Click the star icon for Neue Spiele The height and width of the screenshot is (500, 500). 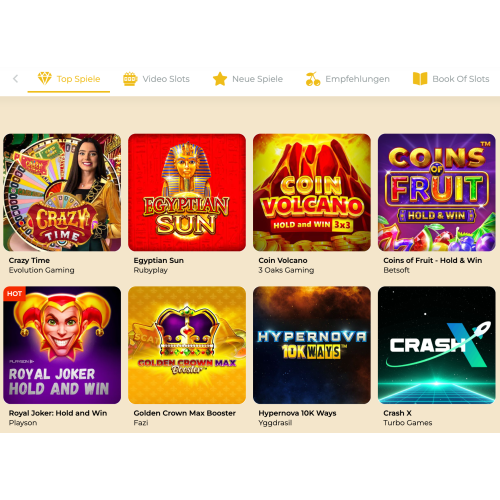coord(220,79)
